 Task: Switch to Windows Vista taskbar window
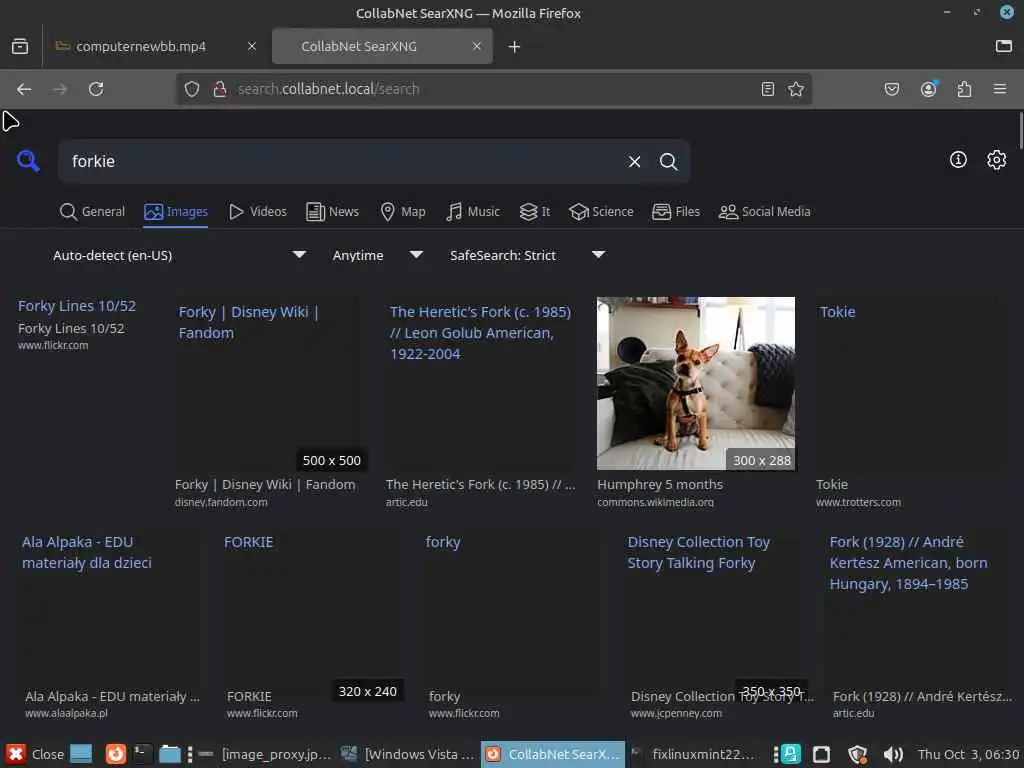point(409,754)
